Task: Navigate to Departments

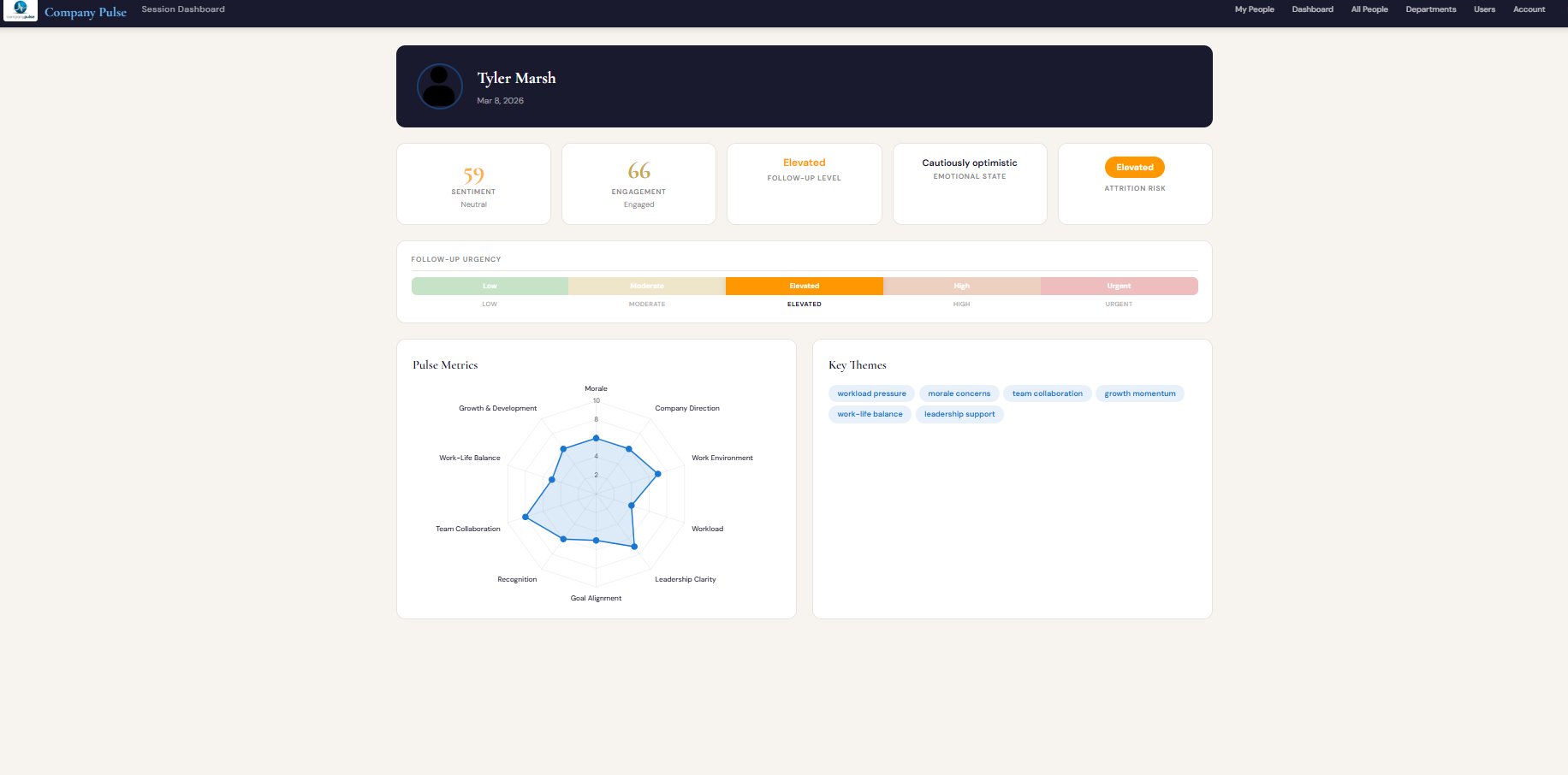Action: point(1430,9)
